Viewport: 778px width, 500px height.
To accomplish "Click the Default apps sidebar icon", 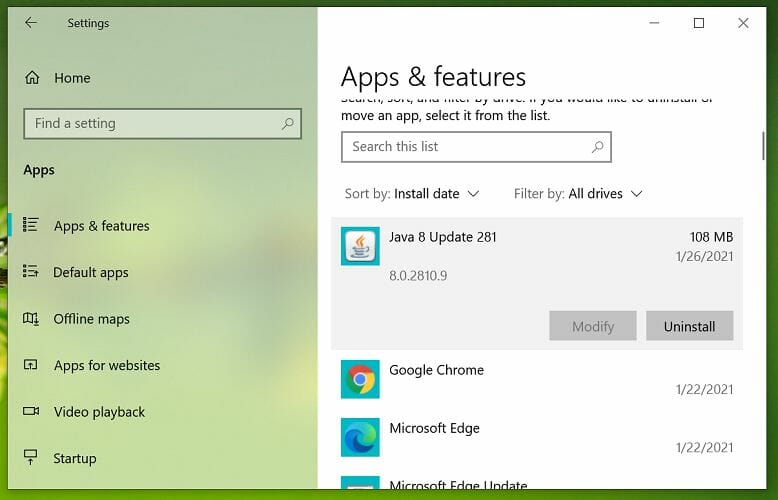I will point(31,271).
